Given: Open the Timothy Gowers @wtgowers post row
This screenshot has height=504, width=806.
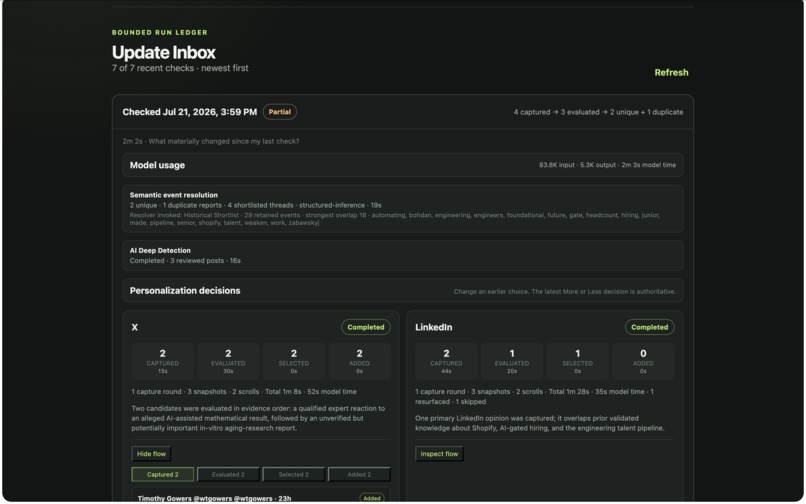Looking at the screenshot, I should (260, 497).
